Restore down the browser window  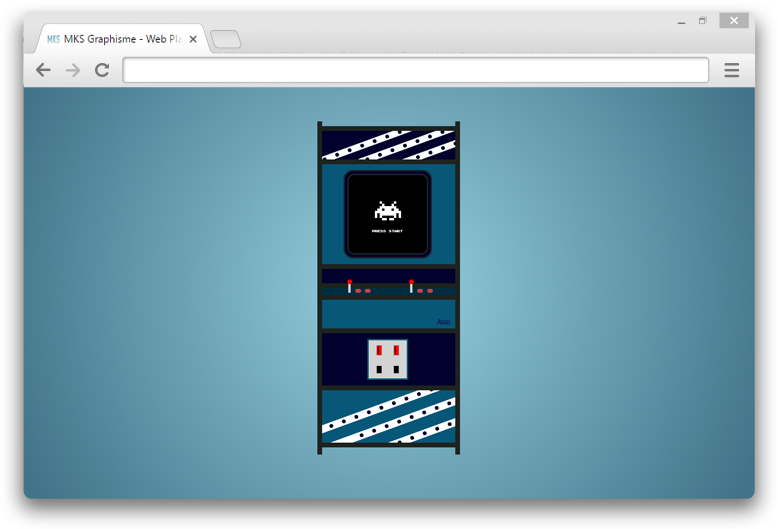point(703,21)
